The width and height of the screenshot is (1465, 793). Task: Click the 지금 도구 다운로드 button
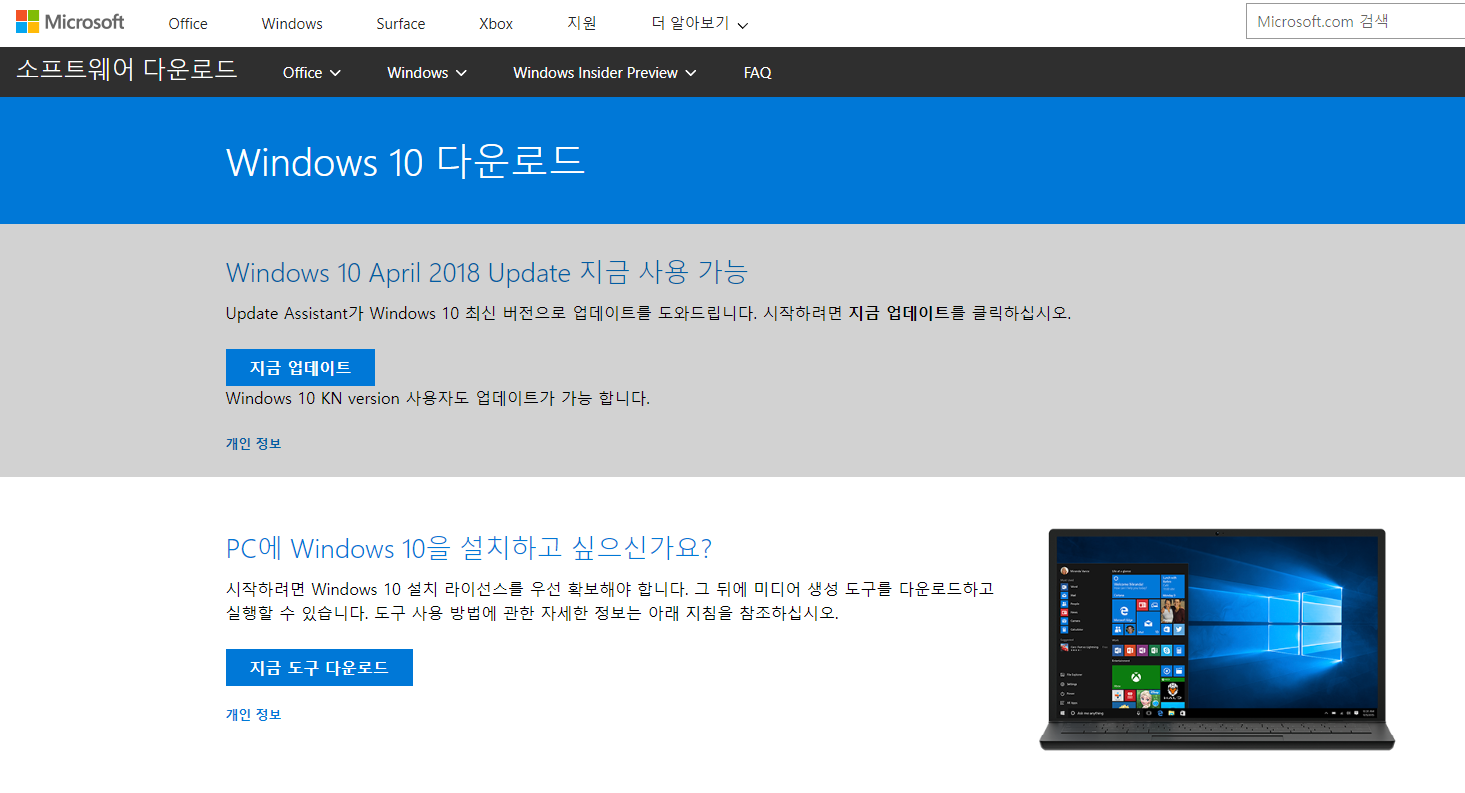coord(319,668)
